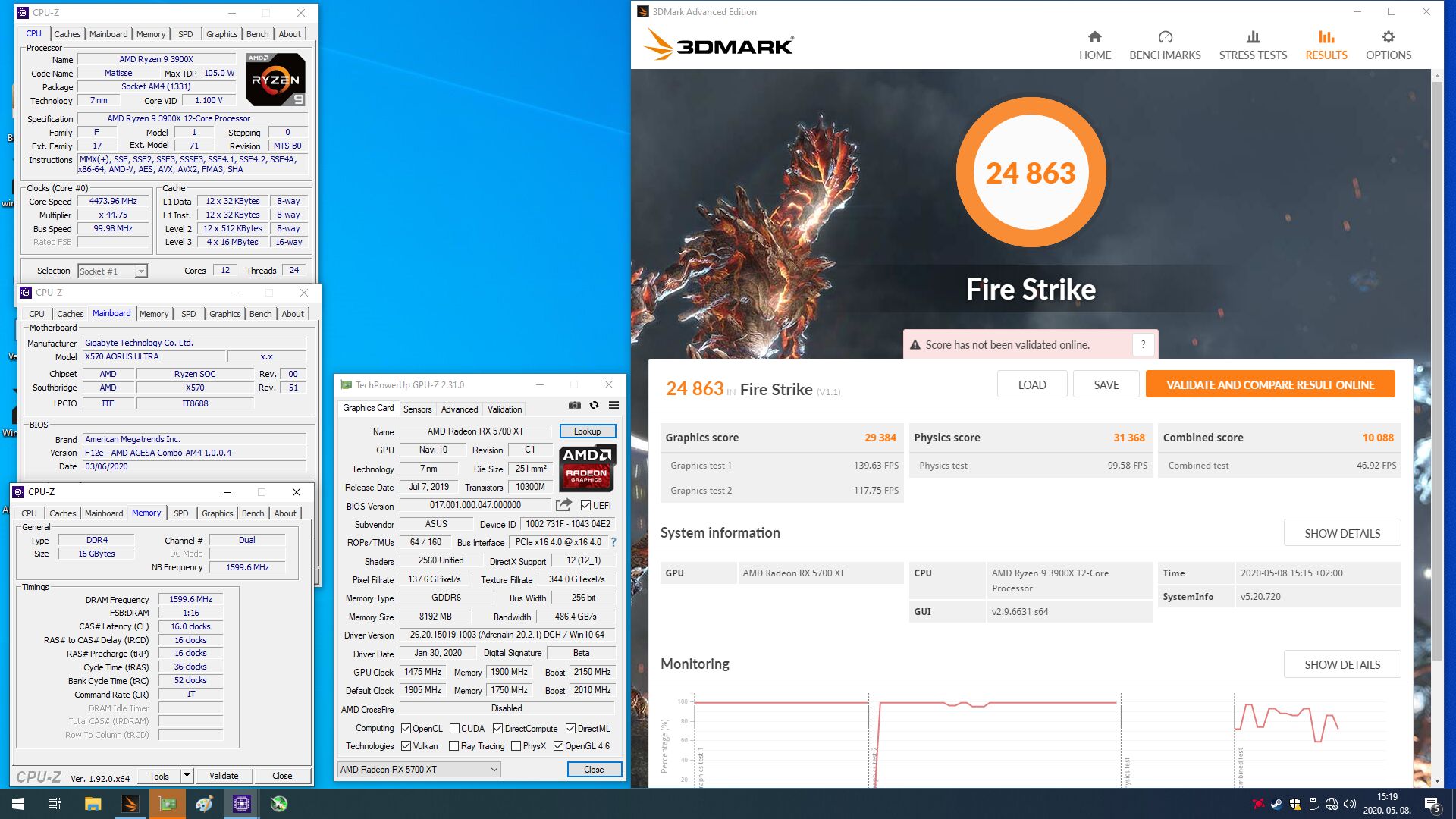This screenshot has height=819, width=1456.
Task: Open GPU-Z hamburger menu
Action: point(613,405)
